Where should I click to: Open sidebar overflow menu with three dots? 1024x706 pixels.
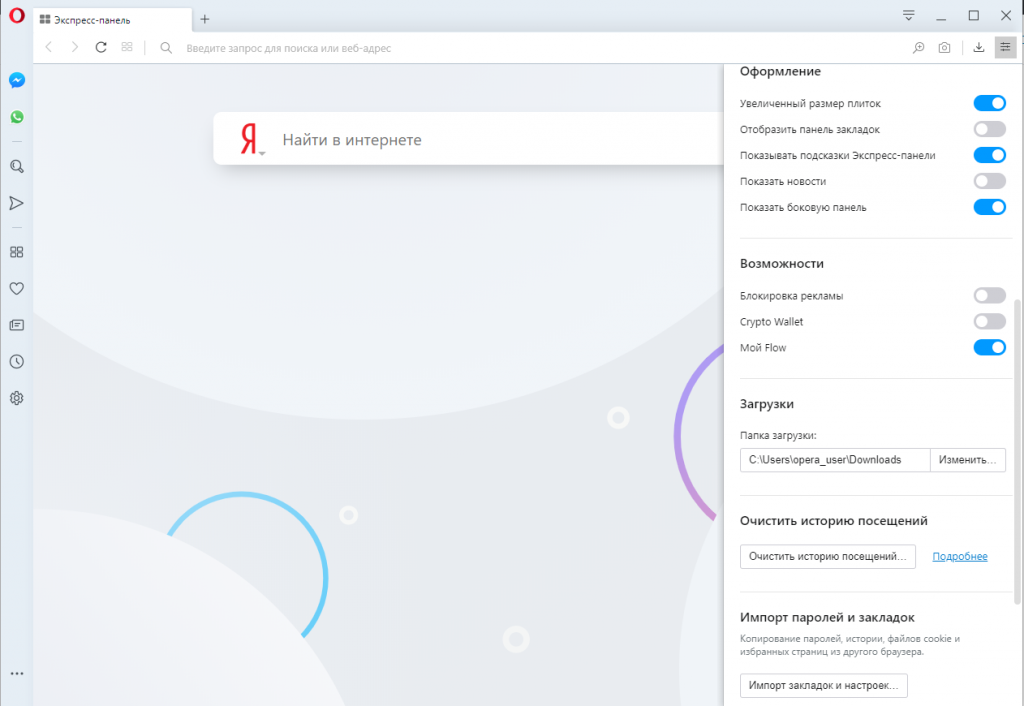[16, 674]
